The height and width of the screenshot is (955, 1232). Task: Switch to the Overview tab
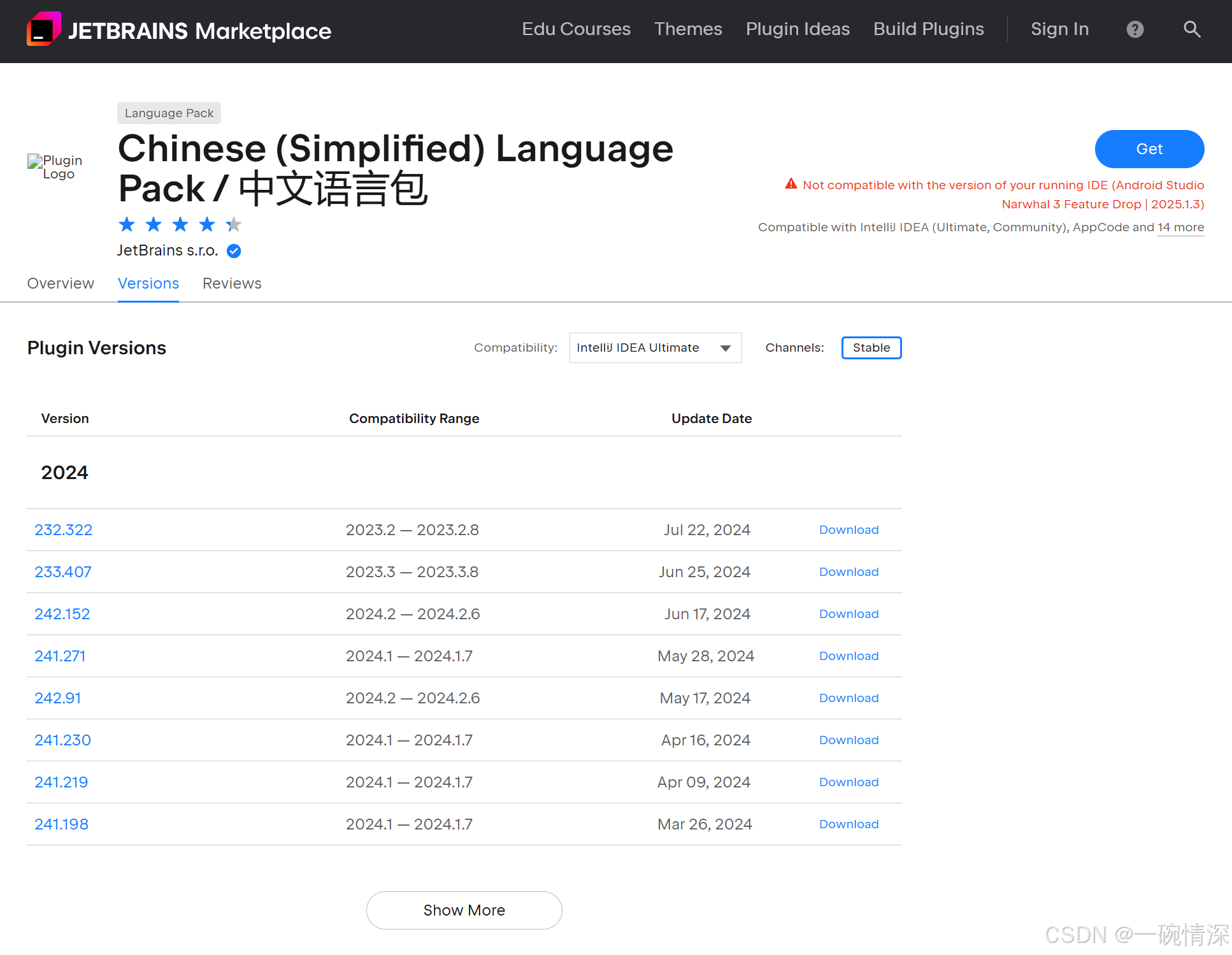coord(61,284)
